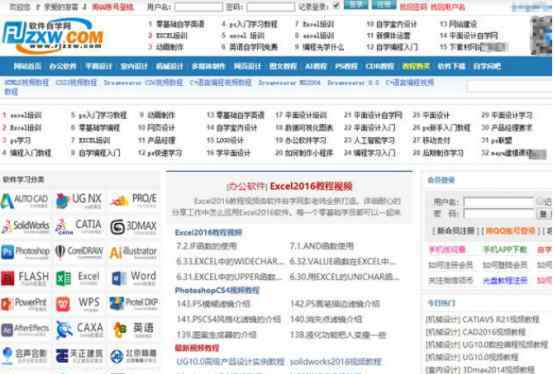The image size is (554, 374).
Task: Open the SolidWorks tutorials icon
Action: click(25, 226)
